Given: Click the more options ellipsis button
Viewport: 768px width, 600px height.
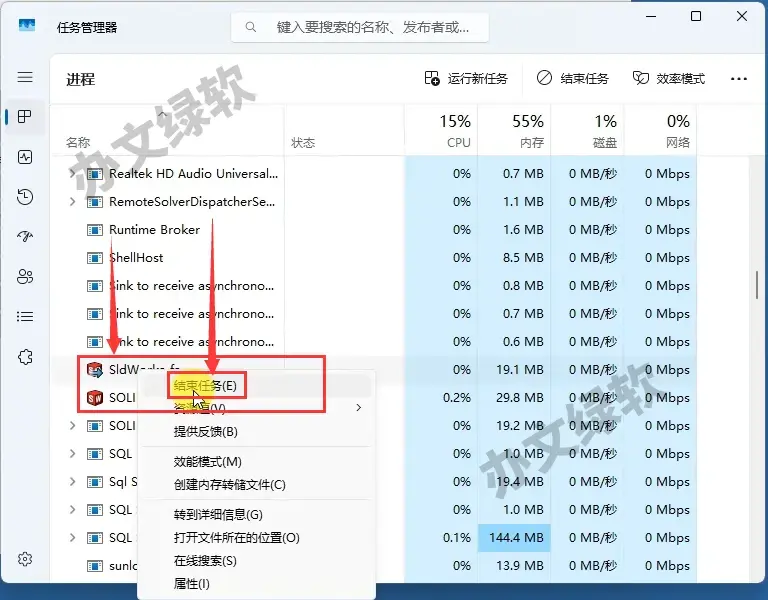Looking at the screenshot, I should [x=739, y=79].
